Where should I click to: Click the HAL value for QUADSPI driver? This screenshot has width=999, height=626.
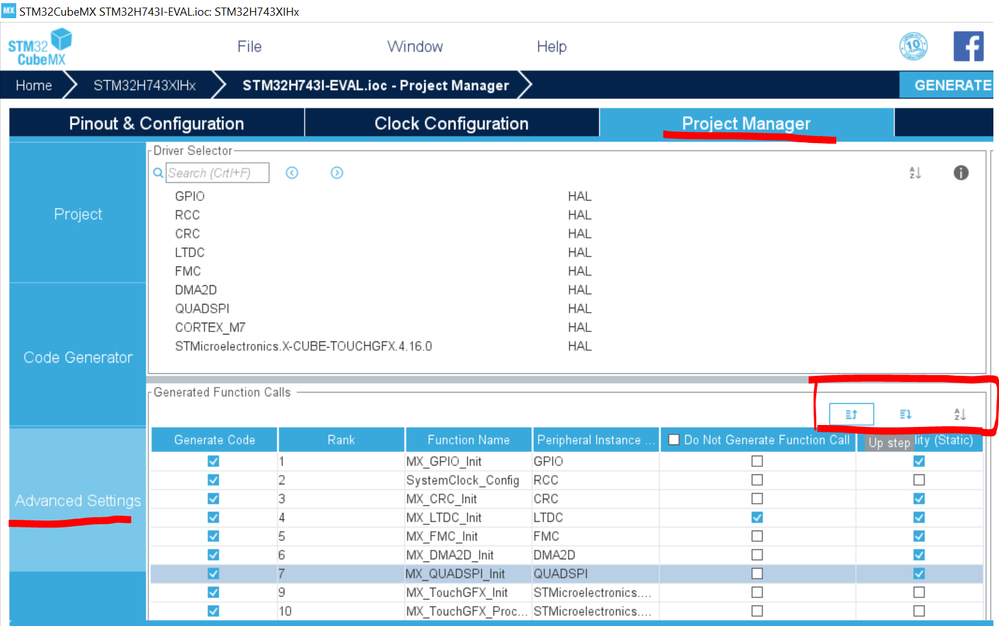tap(580, 309)
